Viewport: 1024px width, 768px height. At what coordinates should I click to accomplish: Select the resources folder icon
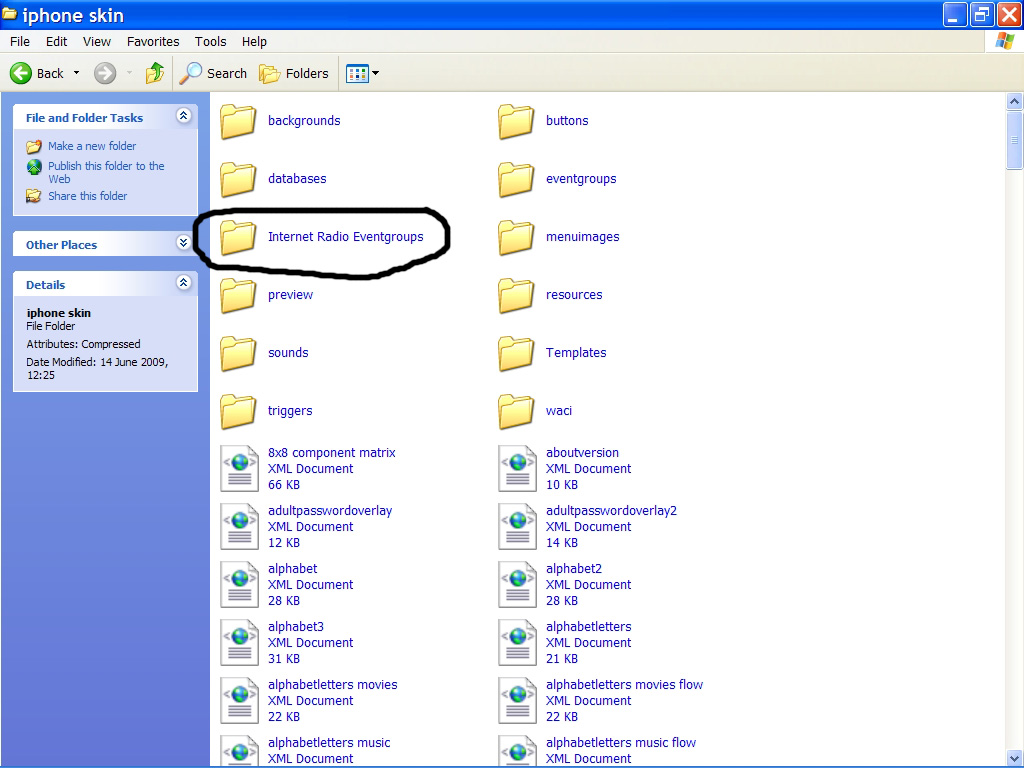516,295
